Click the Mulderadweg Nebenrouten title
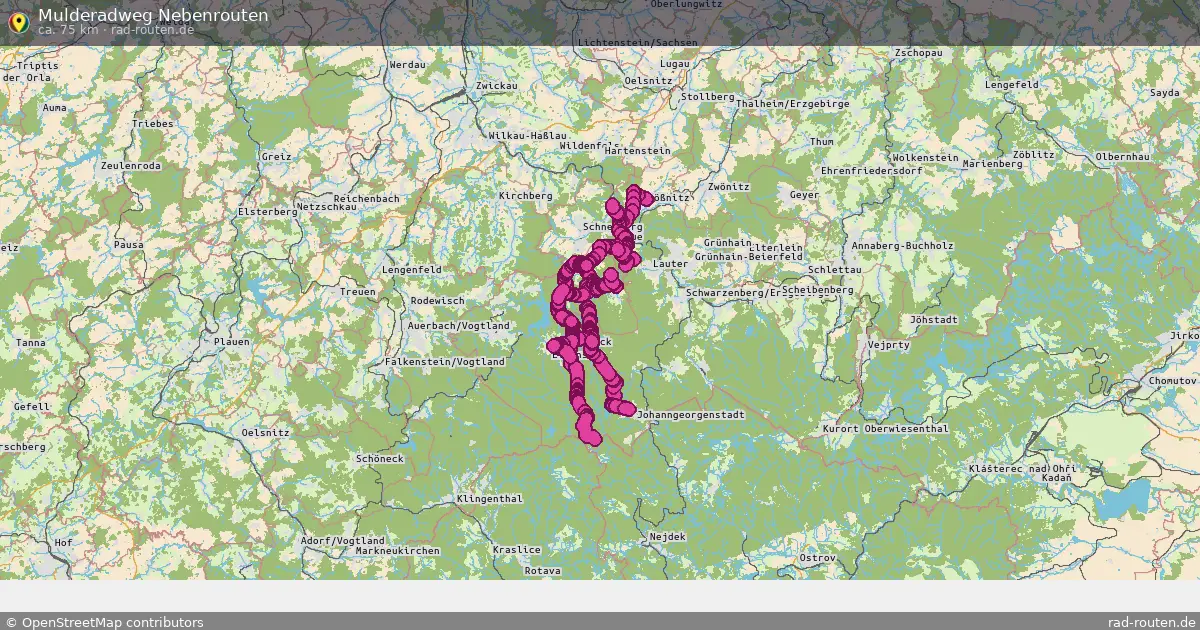The height and width of the screenshot is (630, 1200). tap(153, 15)
